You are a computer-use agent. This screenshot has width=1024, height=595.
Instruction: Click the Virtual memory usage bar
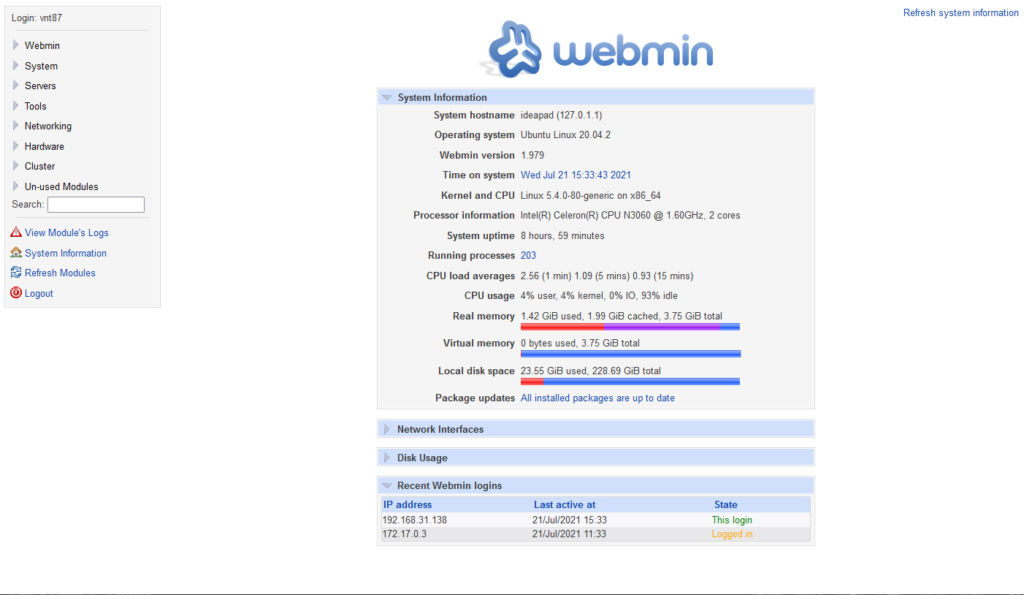tap(630, 354)
